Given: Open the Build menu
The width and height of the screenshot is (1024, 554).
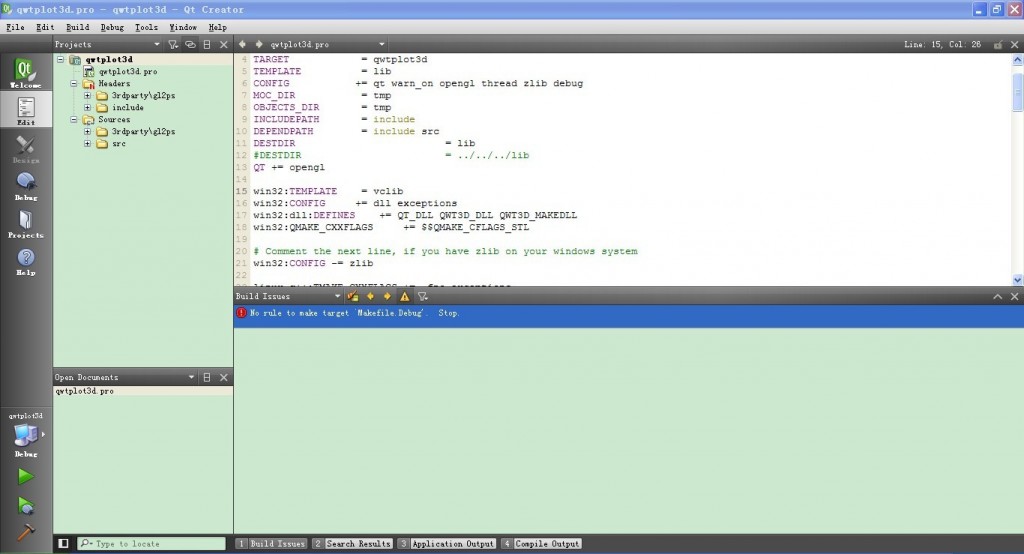Looking at the screenshot, I should [77, 27].
